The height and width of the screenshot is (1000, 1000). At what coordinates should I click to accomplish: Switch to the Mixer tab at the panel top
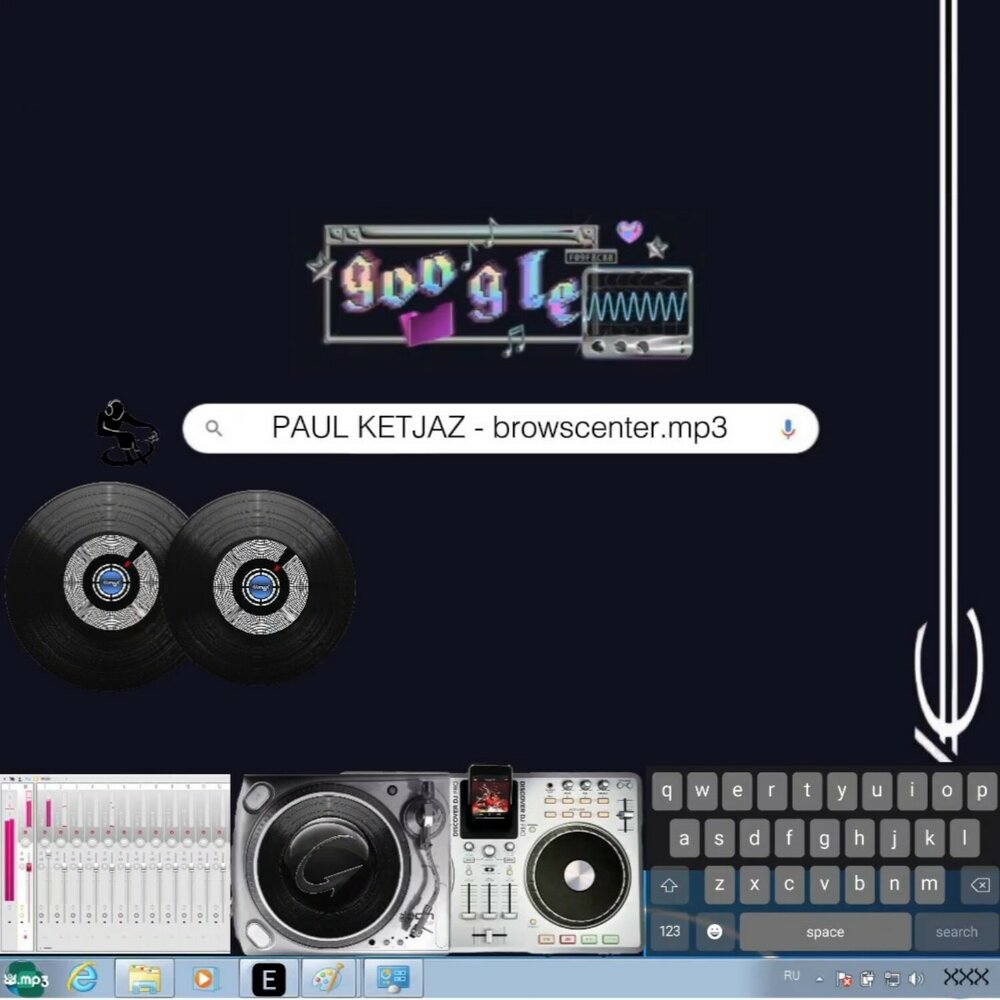(x=47, y=777)
